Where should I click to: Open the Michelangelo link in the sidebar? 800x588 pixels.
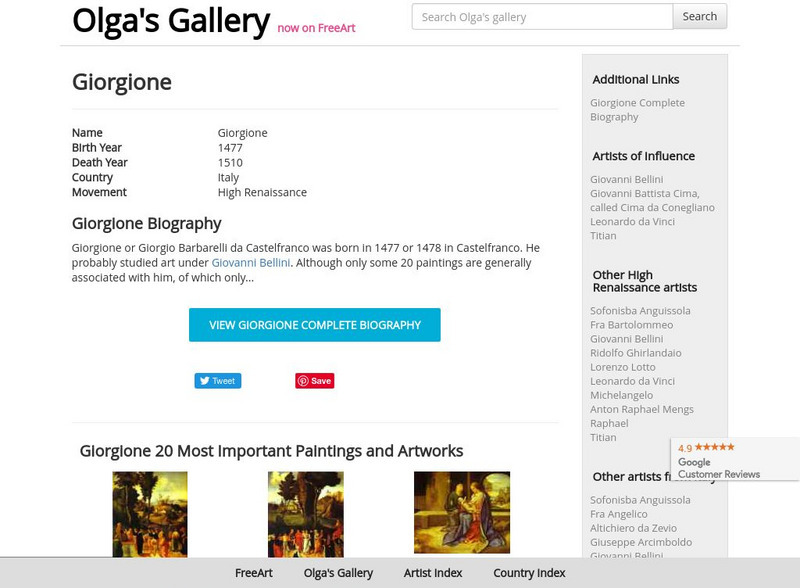pyautogui.click(x=621, y=395)
